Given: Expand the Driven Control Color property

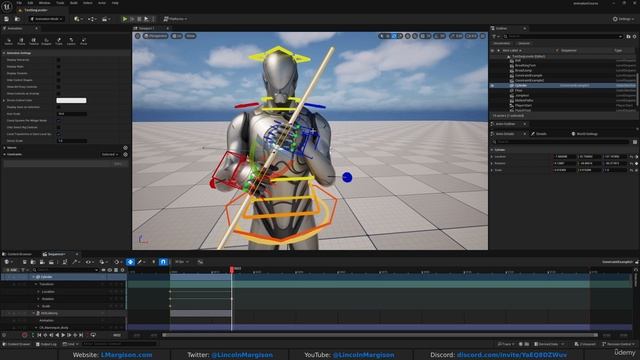Looking at the screenshot, I should pyautogui.click(x=4, y=100).
